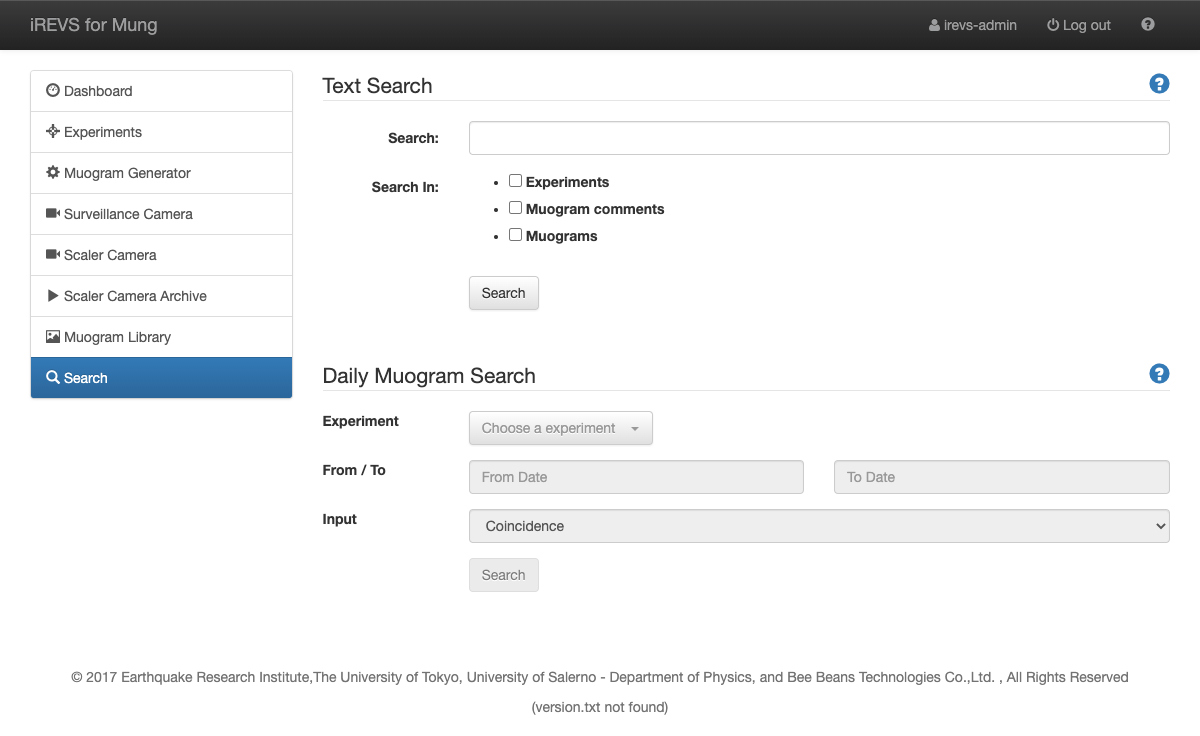1200x736 pixels.
Task: Enable the Experiments checkbox
Action: [515, 181]
